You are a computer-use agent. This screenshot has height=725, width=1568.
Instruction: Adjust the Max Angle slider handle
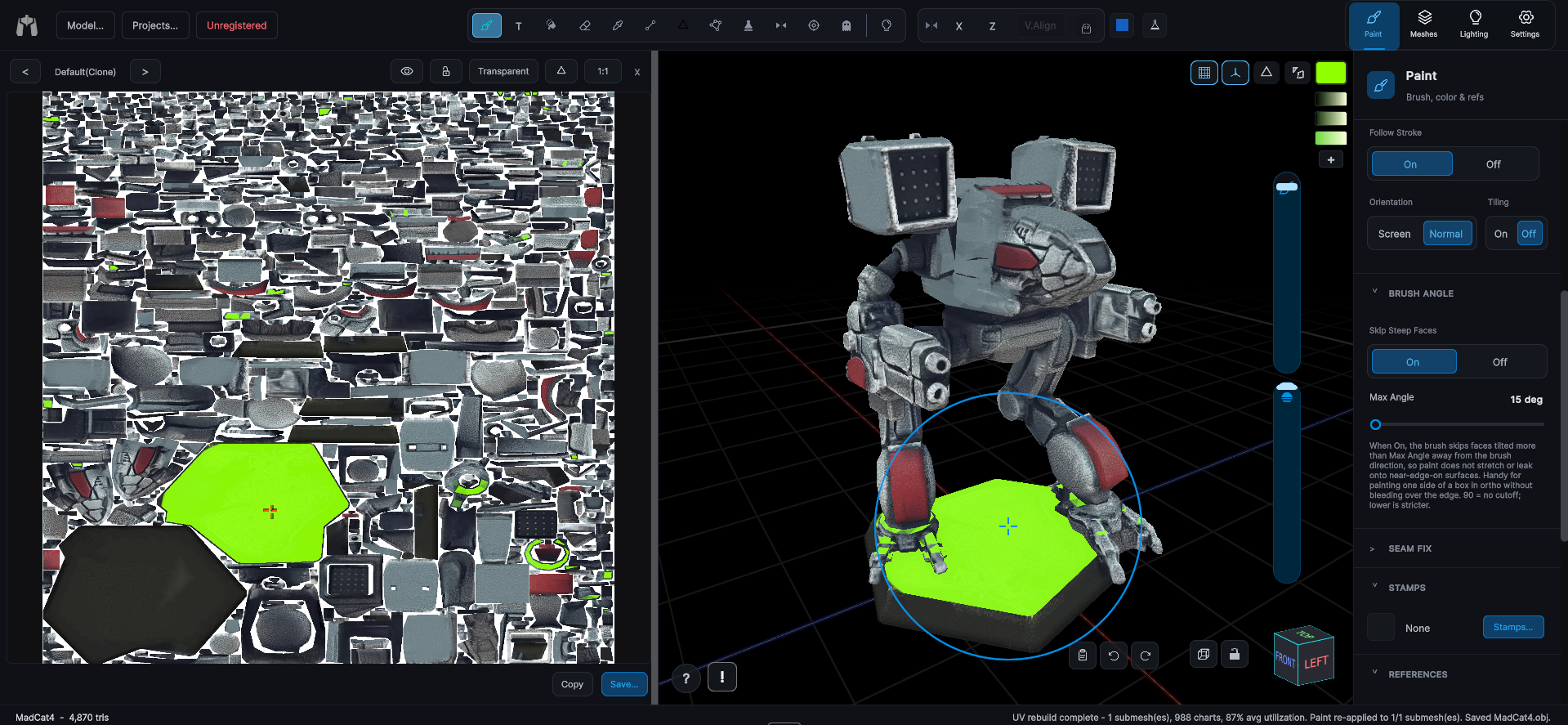[x=1376, y=424]
